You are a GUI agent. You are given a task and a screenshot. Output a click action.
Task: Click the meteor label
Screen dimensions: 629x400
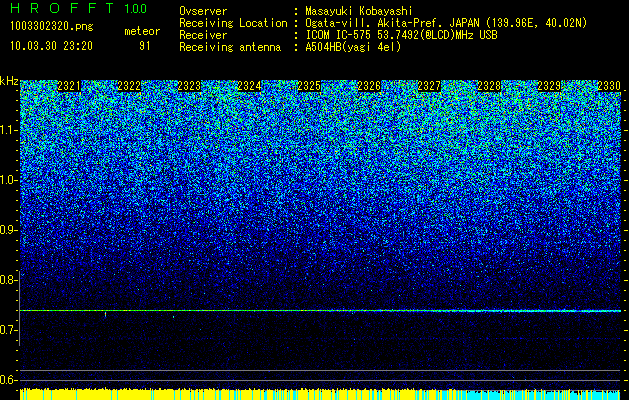click(x=142, y=31)
